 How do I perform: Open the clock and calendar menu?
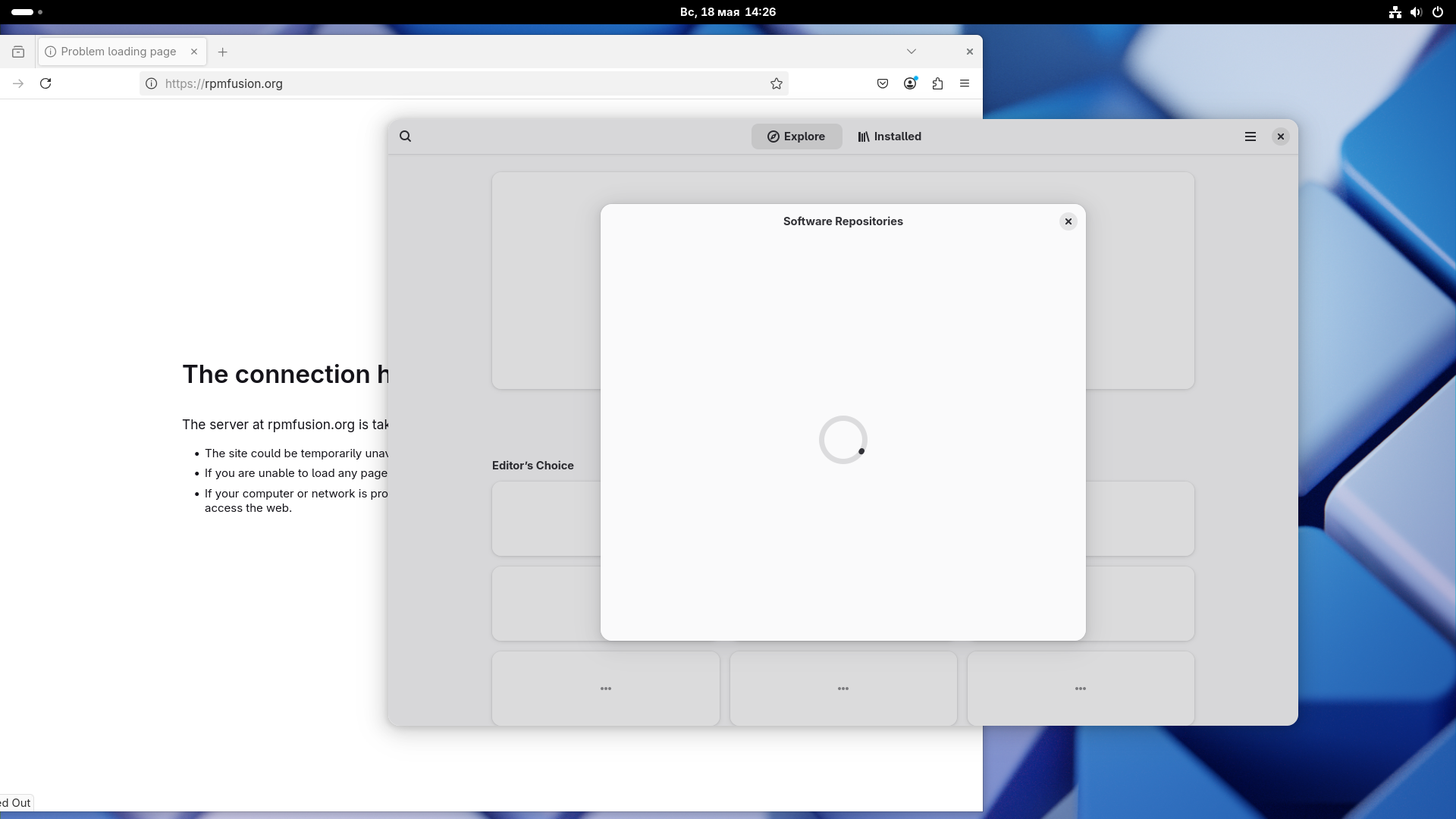coord(727,12)
